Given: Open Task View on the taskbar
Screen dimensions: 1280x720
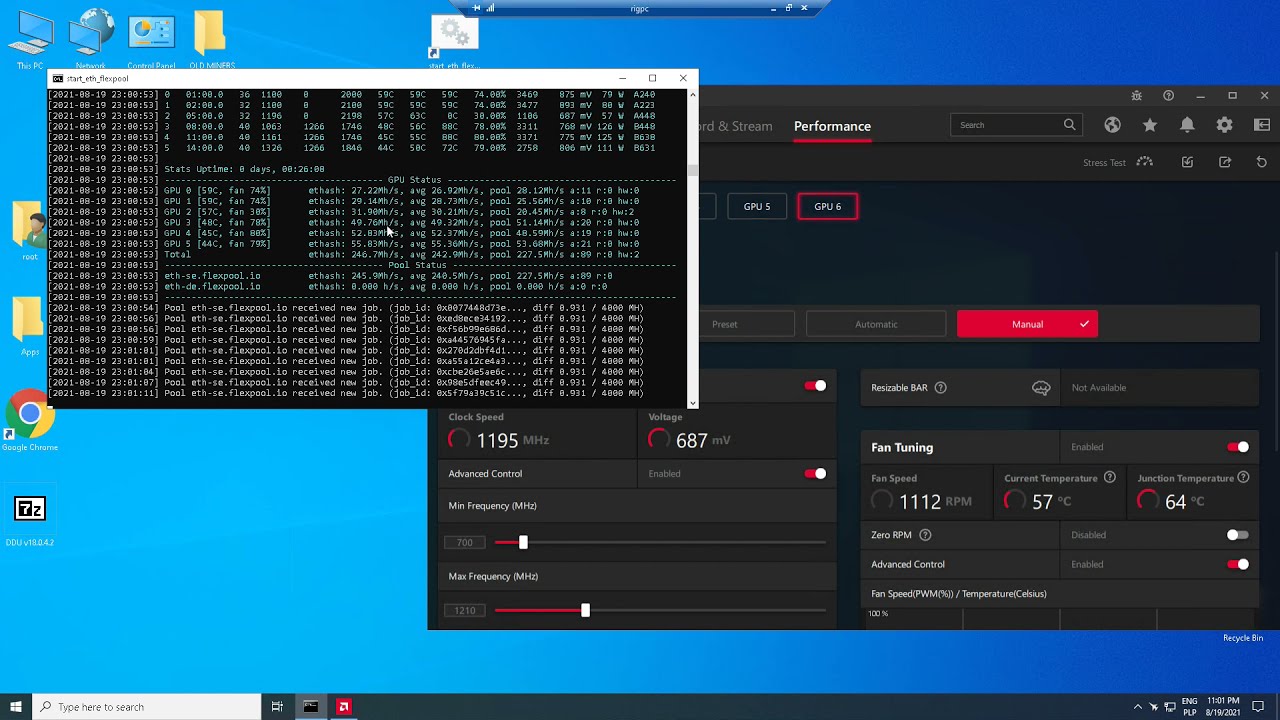Looking at the screenshot, I should click(x=277, y=707).
